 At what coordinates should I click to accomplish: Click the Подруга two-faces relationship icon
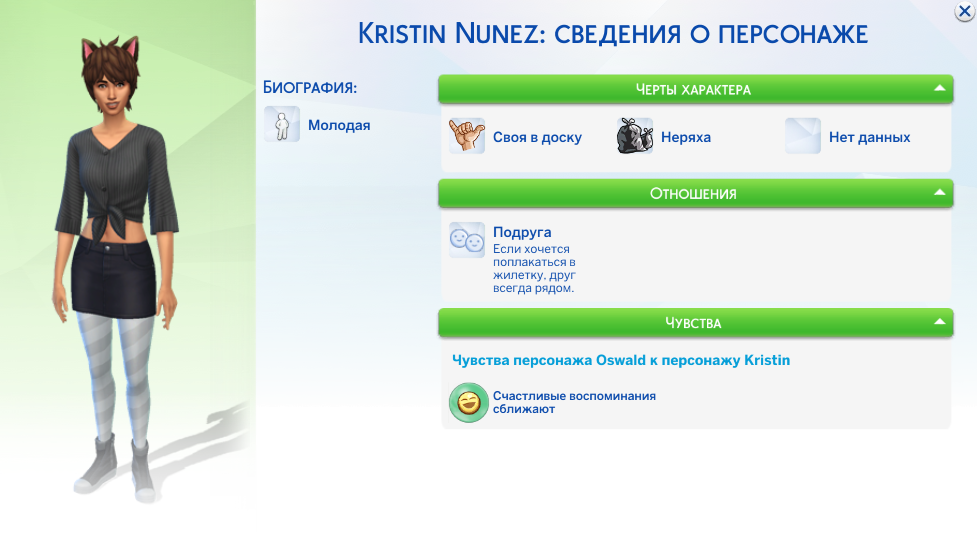467,240
